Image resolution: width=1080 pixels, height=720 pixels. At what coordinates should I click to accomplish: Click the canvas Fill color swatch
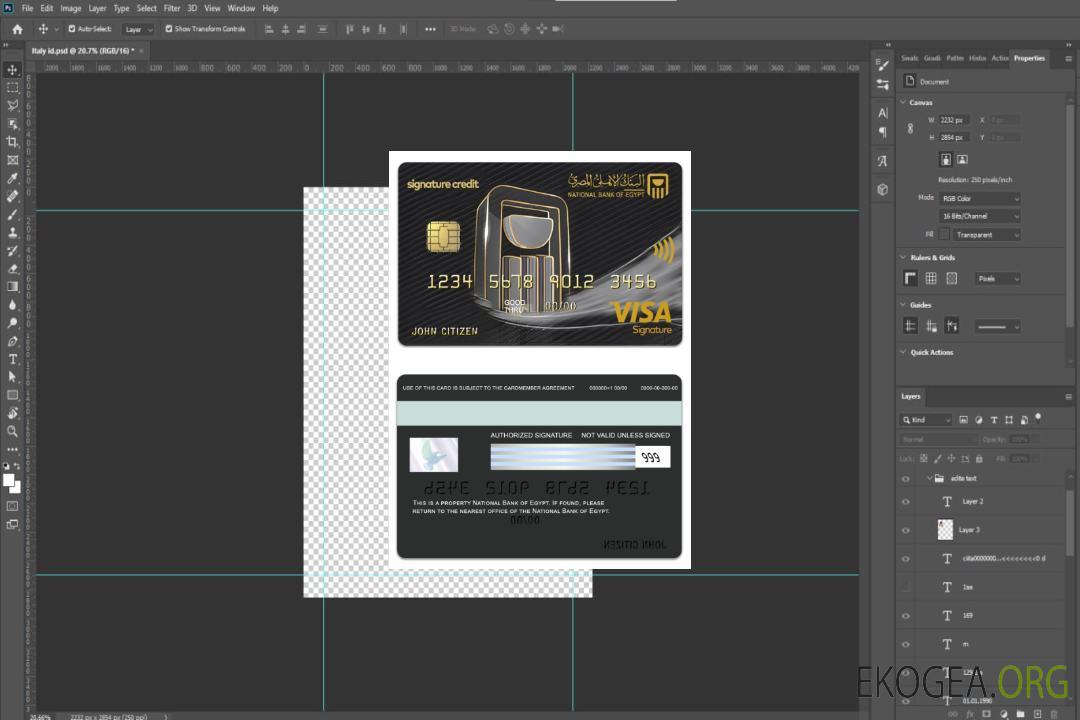pos(944,234)
